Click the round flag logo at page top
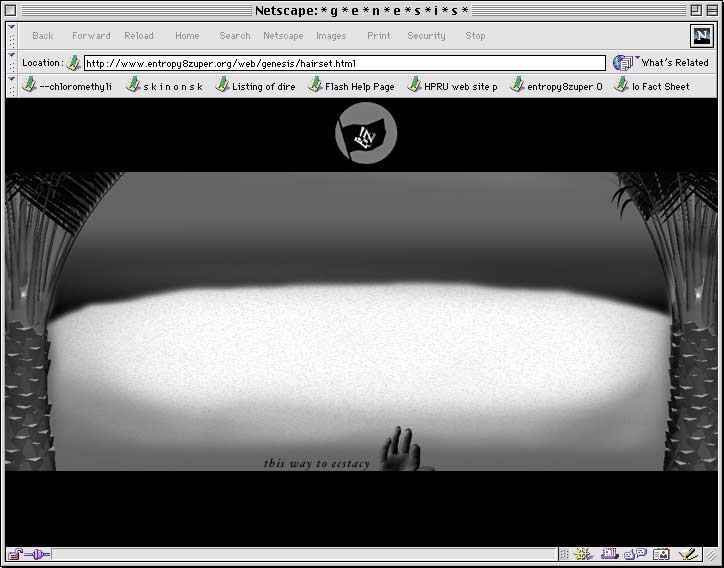The image size is (724, 568). [x=366, y=134]
